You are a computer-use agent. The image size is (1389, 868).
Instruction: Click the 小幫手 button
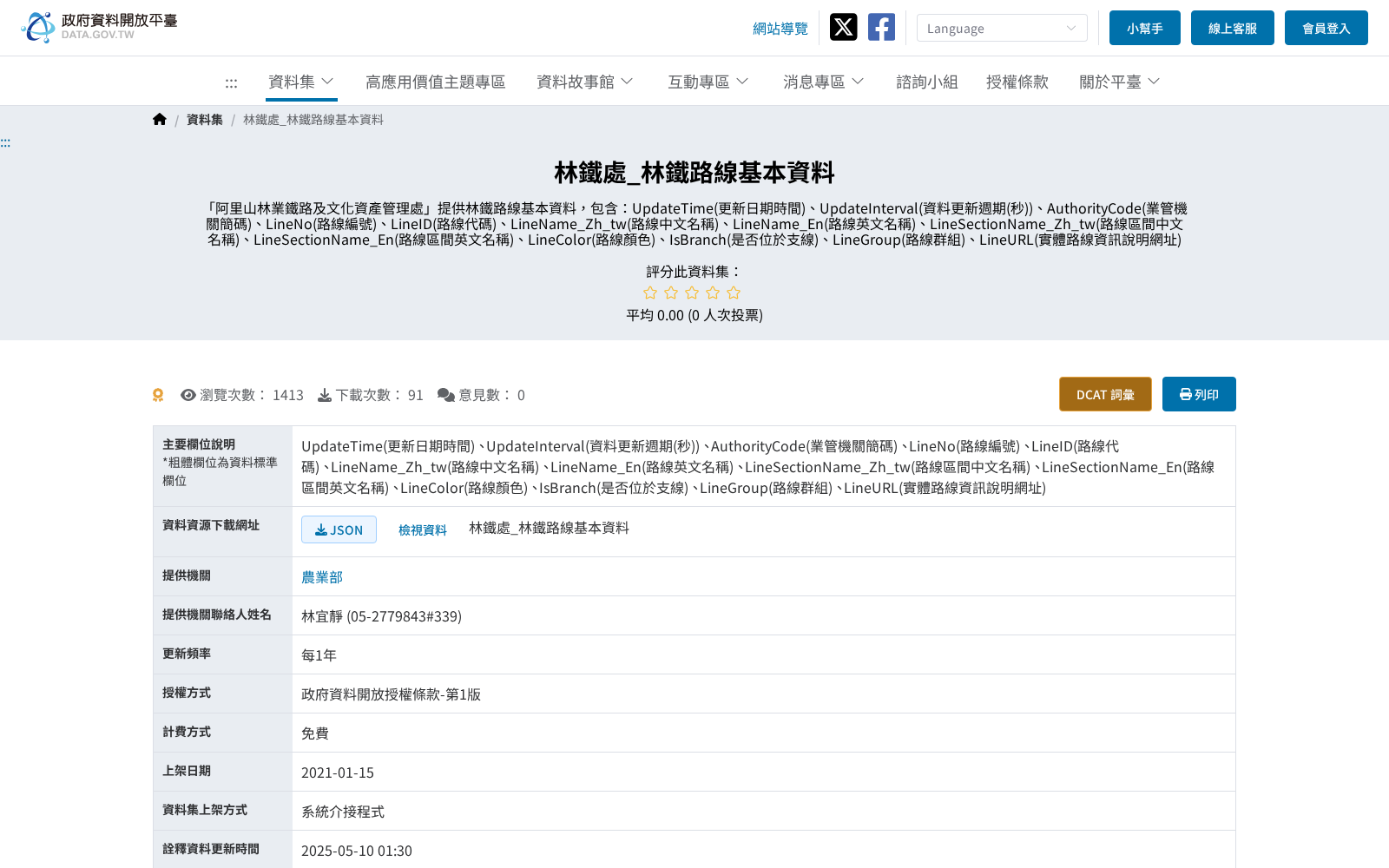click(x=1145, y=28)
